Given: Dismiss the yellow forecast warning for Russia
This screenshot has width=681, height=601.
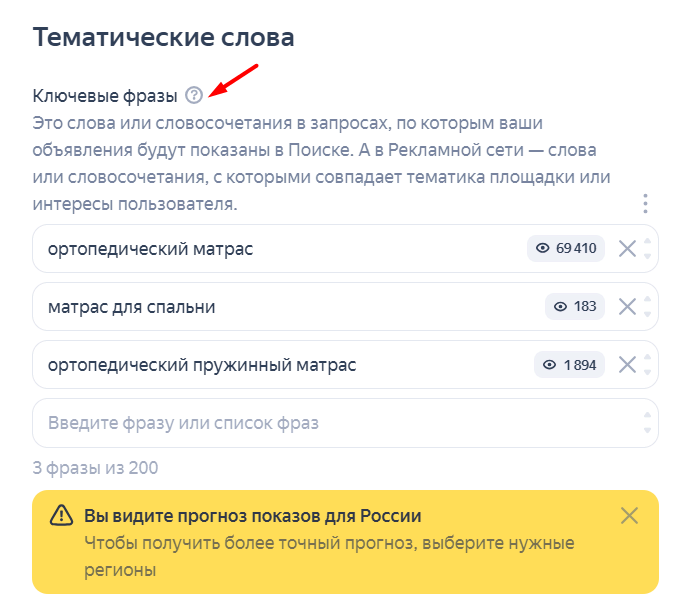Looking at the screenshot, I should pos(629,516).
